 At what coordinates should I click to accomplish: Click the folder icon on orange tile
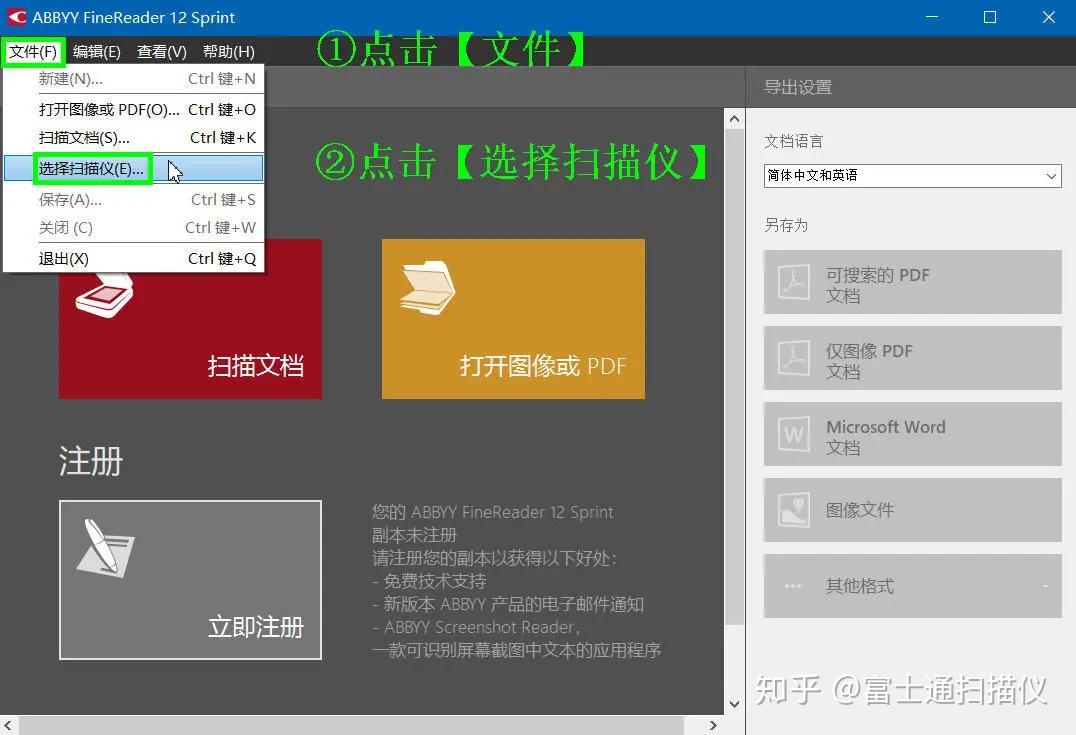click(428, 288)
